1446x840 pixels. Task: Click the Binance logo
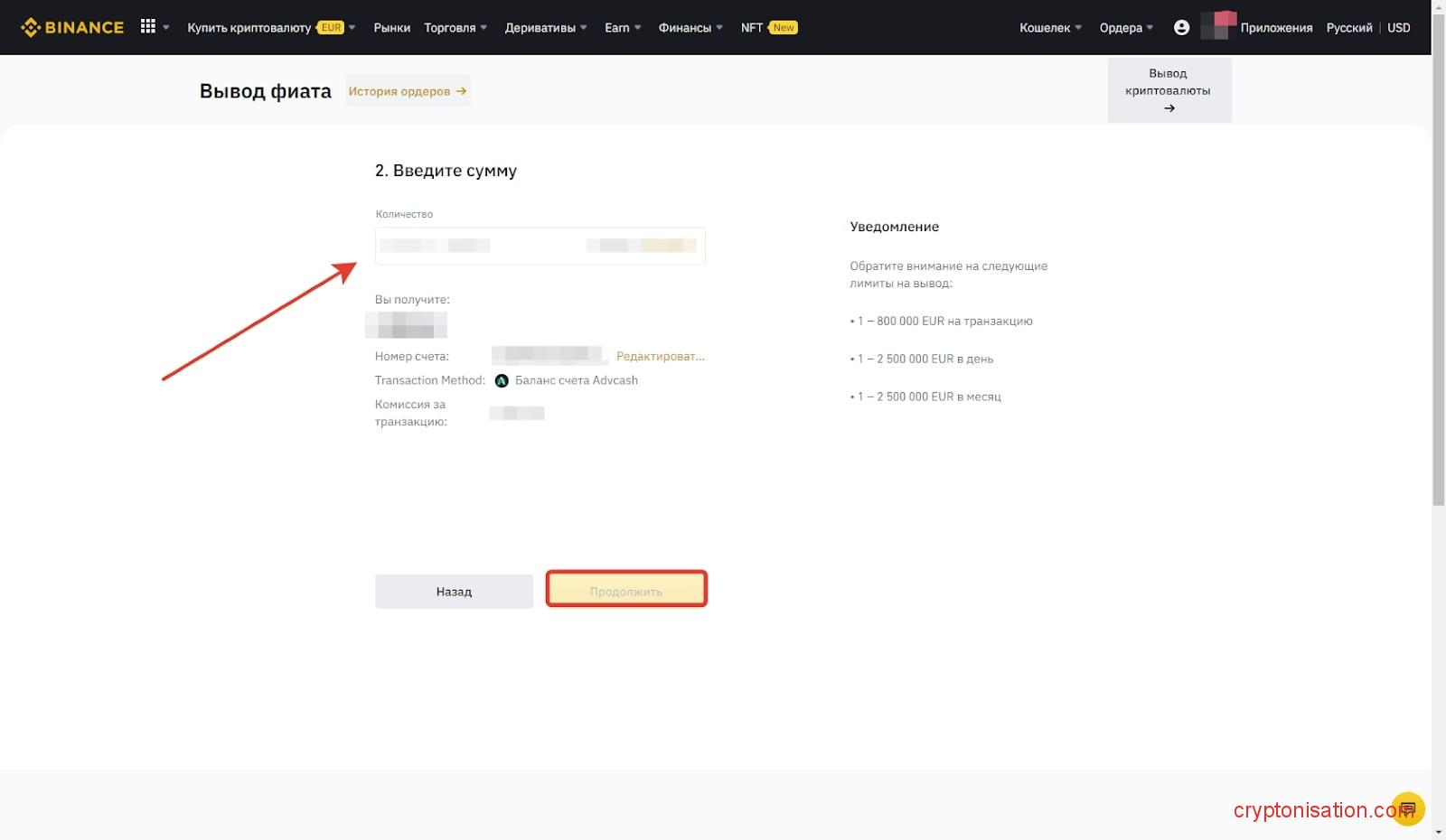click(x=72, y=27)
